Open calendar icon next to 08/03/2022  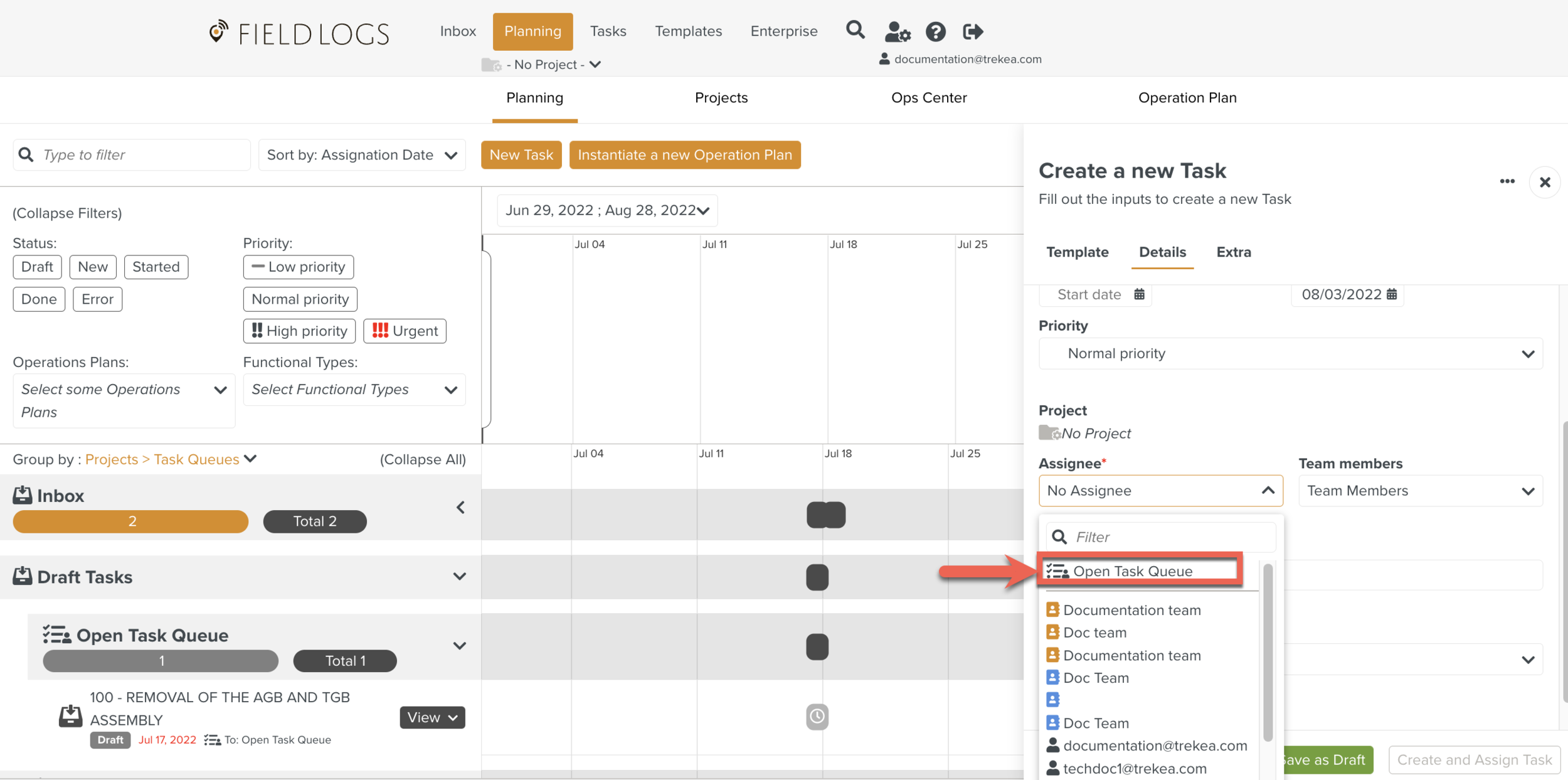1391,294
